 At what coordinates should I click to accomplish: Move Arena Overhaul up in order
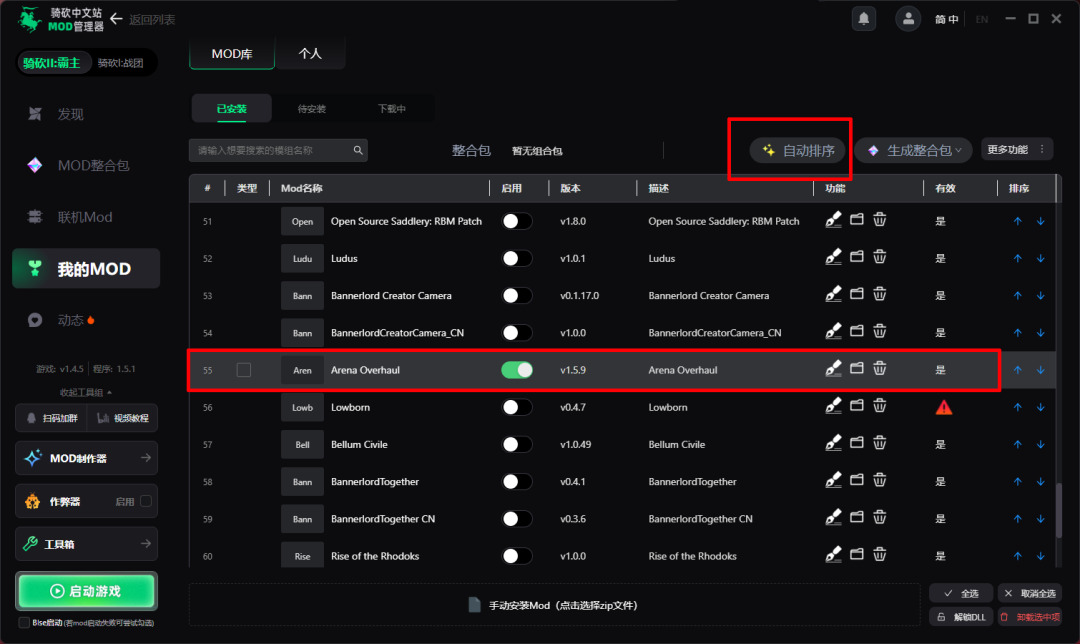point(1017,370)
